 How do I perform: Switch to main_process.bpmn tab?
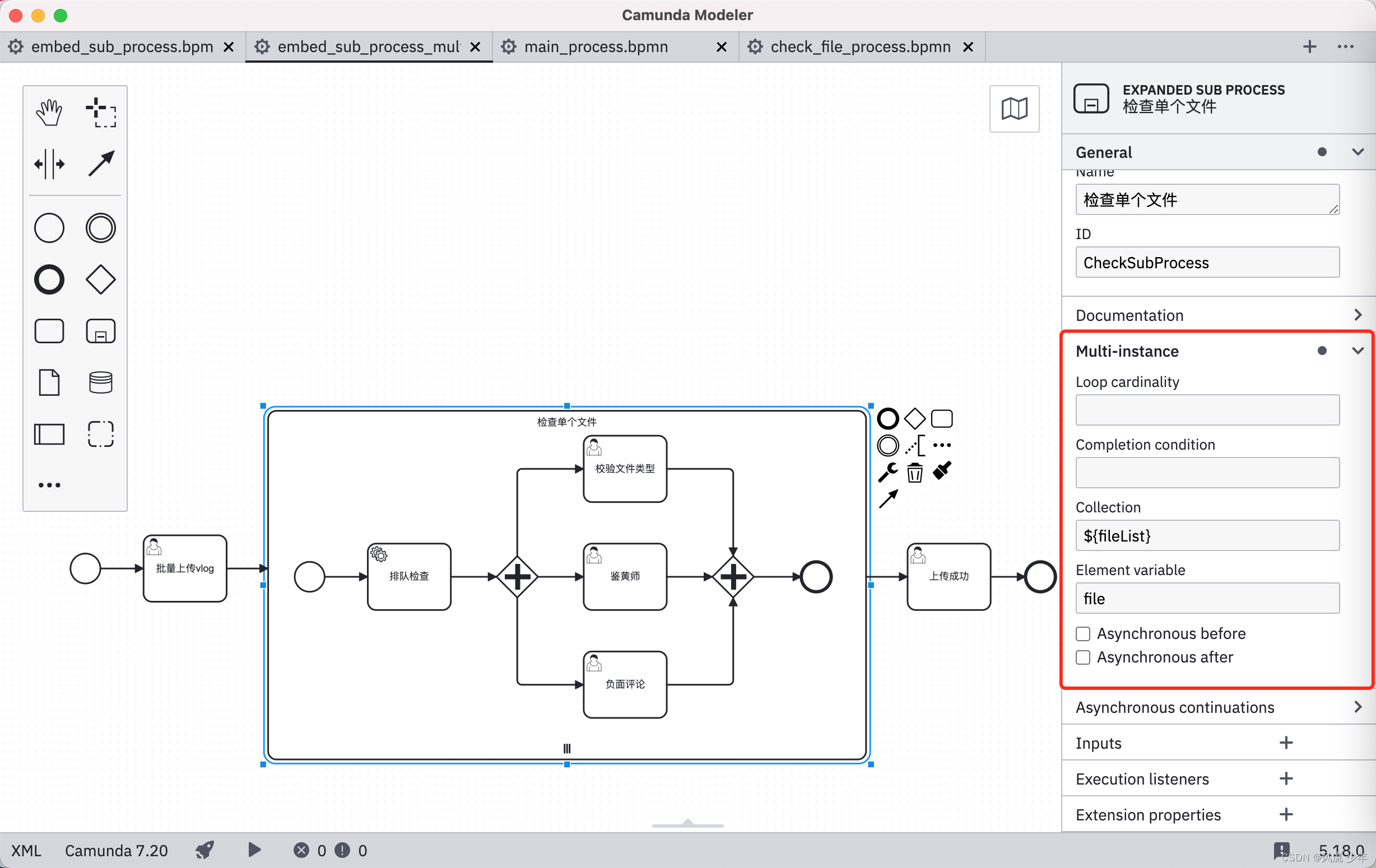(596, 47)
